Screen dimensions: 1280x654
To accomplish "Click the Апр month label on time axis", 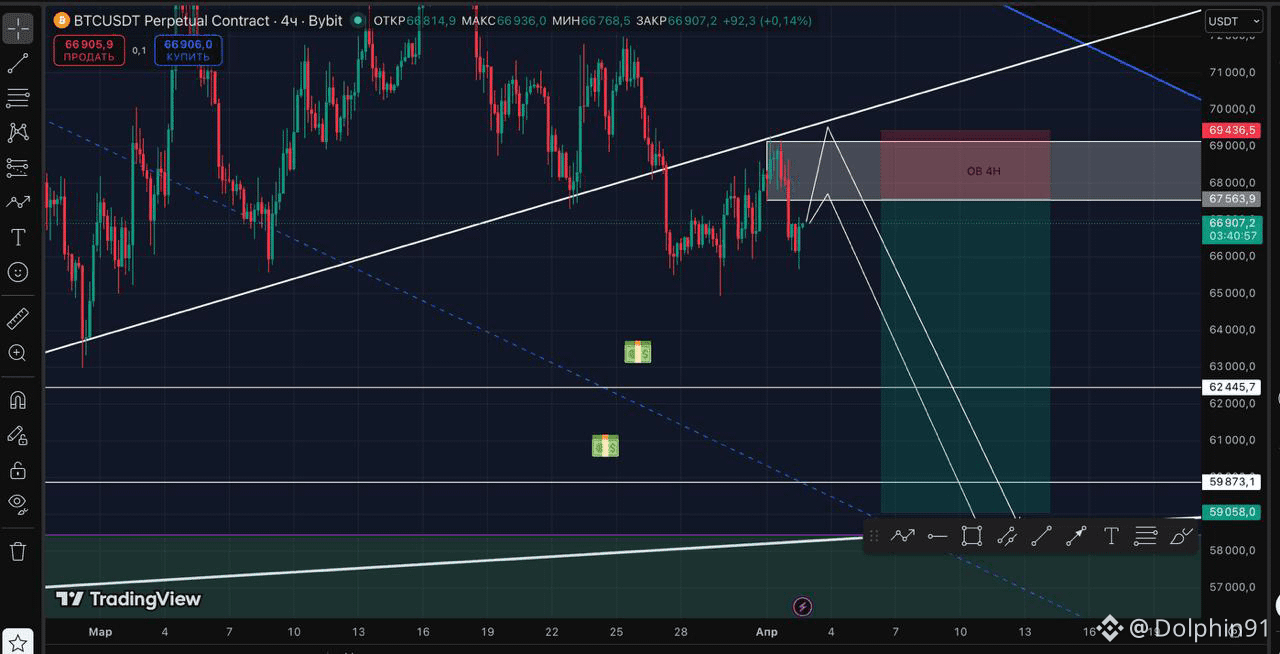I will point(766,631).
